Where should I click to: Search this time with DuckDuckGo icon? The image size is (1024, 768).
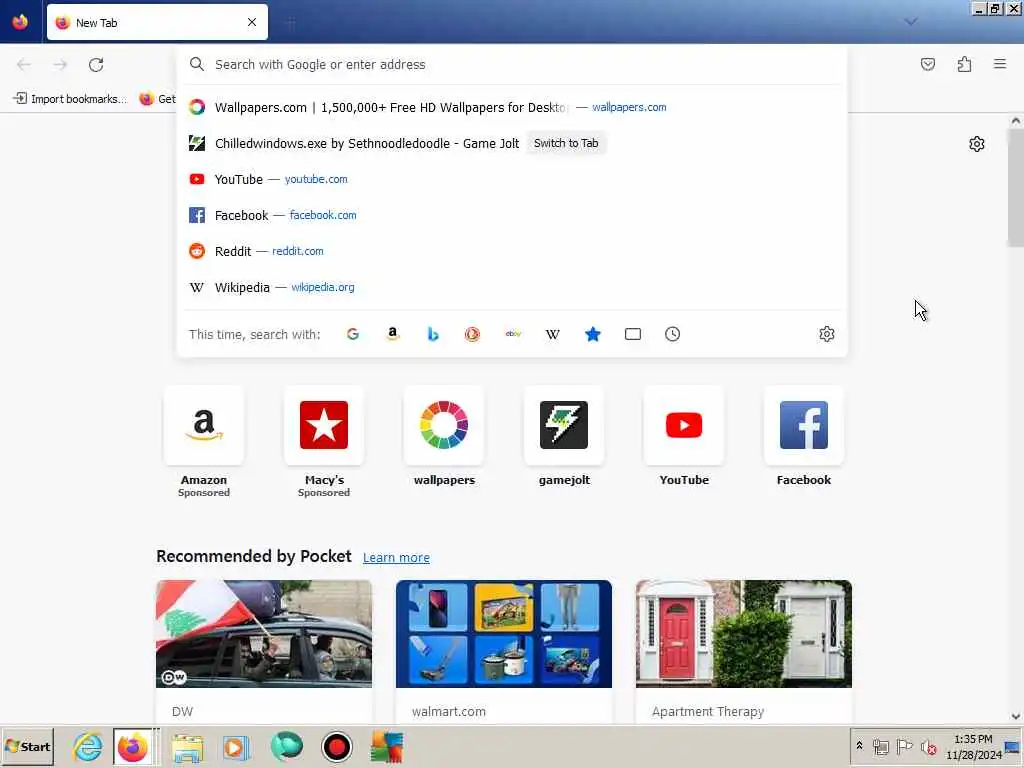(472, 334)
